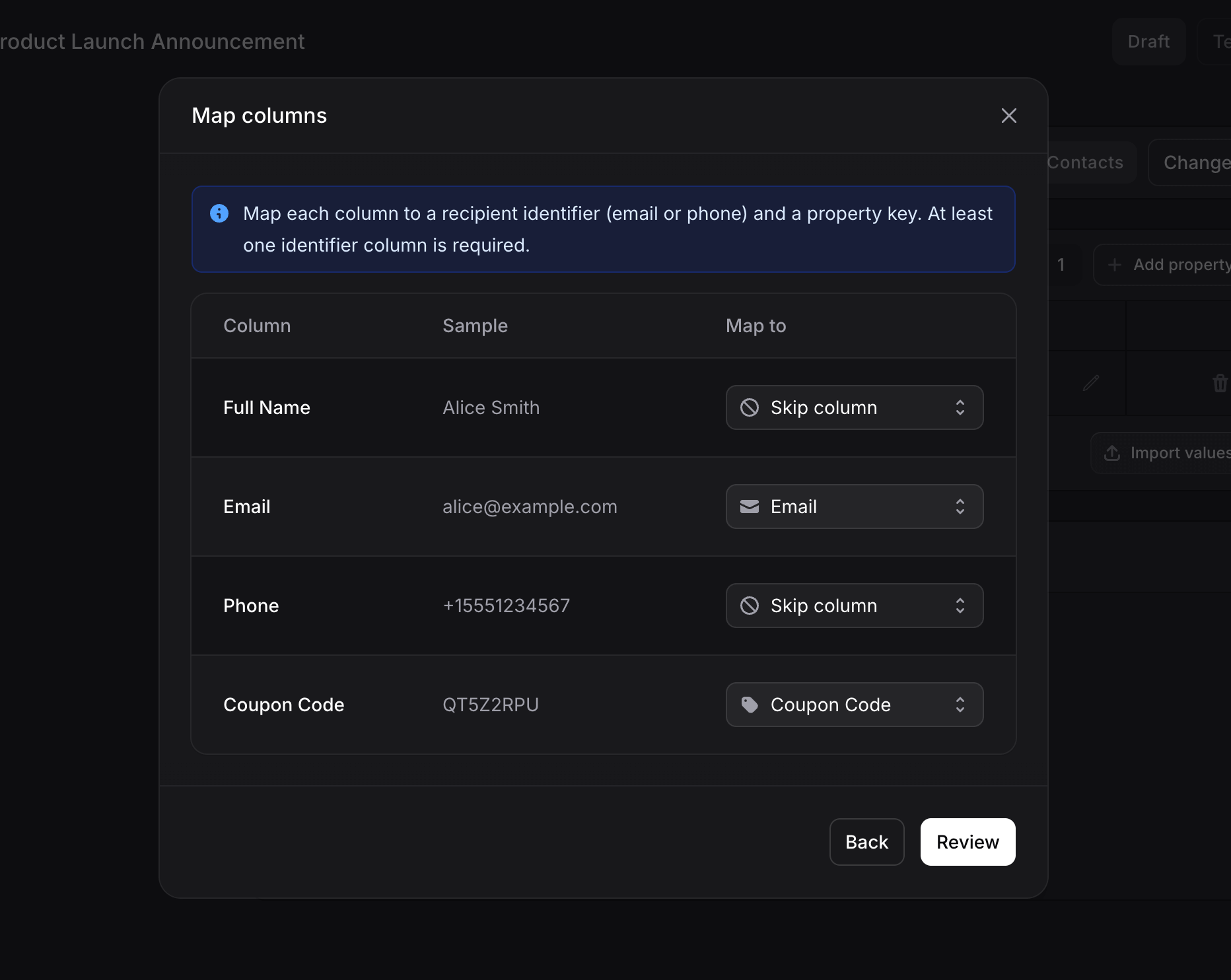Select sample value QT5Z2RPU
The height and width of the screenshot is (980, 1231).
(x=491, y=705)
